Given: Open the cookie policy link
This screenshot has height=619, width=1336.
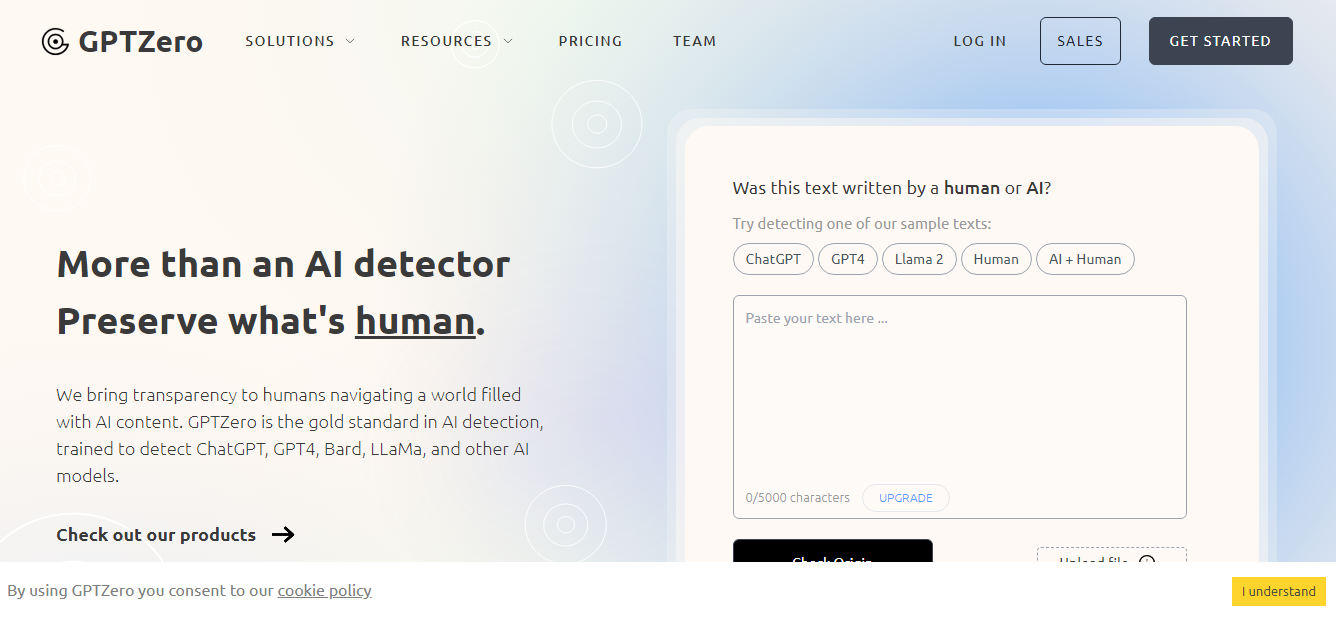Looking at the screenshot, I should point(325,590).
